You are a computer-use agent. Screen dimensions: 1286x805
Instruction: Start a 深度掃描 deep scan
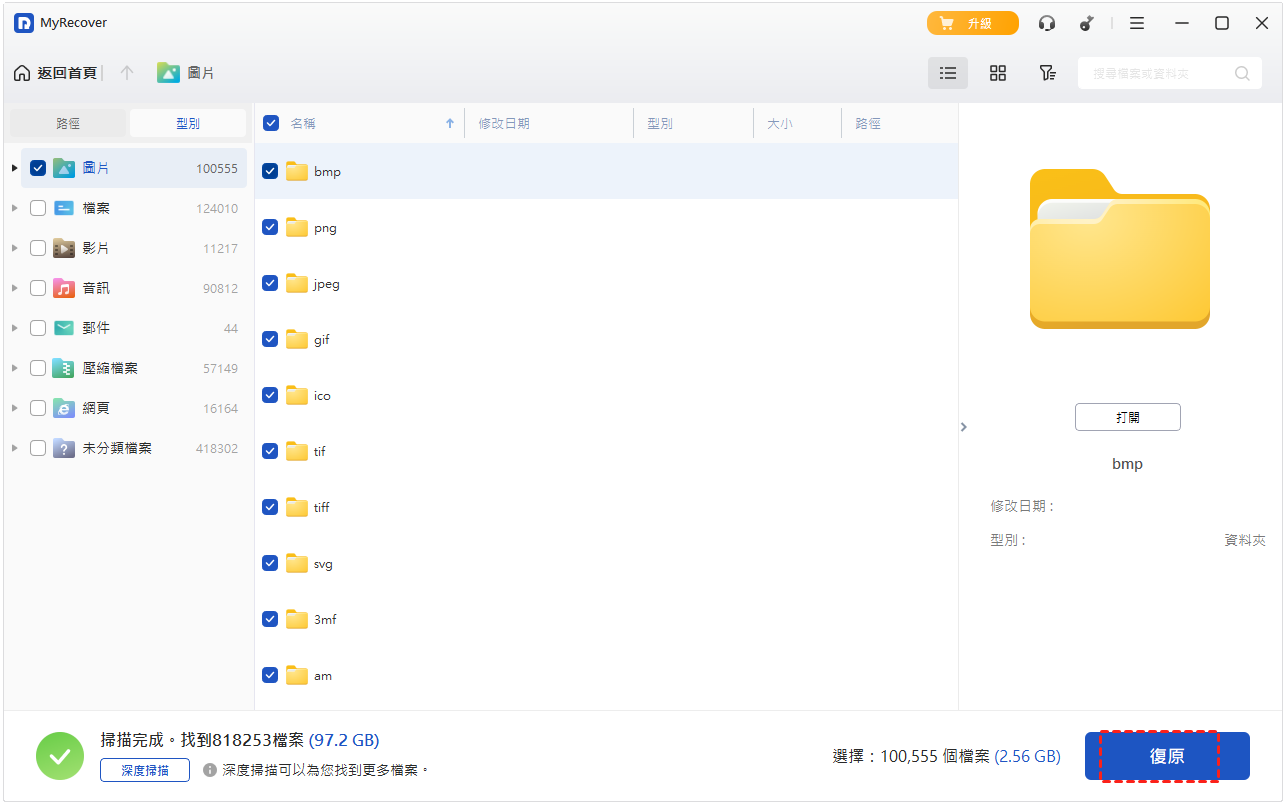coord(145,770)
